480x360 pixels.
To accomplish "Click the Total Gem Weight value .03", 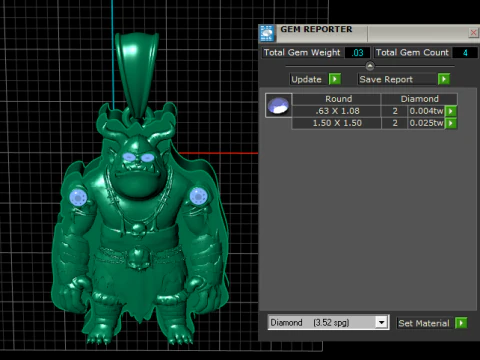I will pos(357,53).
